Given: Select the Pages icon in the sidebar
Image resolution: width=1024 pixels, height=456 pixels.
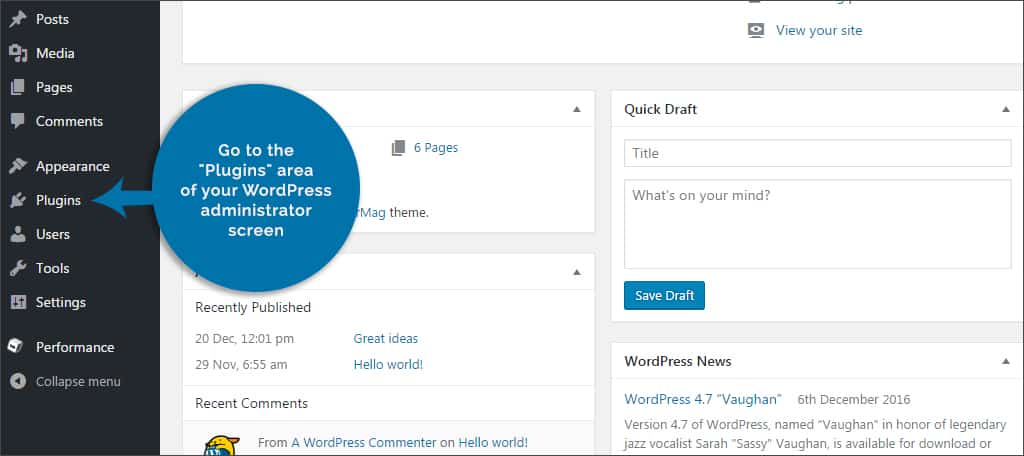Looking at the screenshot, I should coord(18,88).
